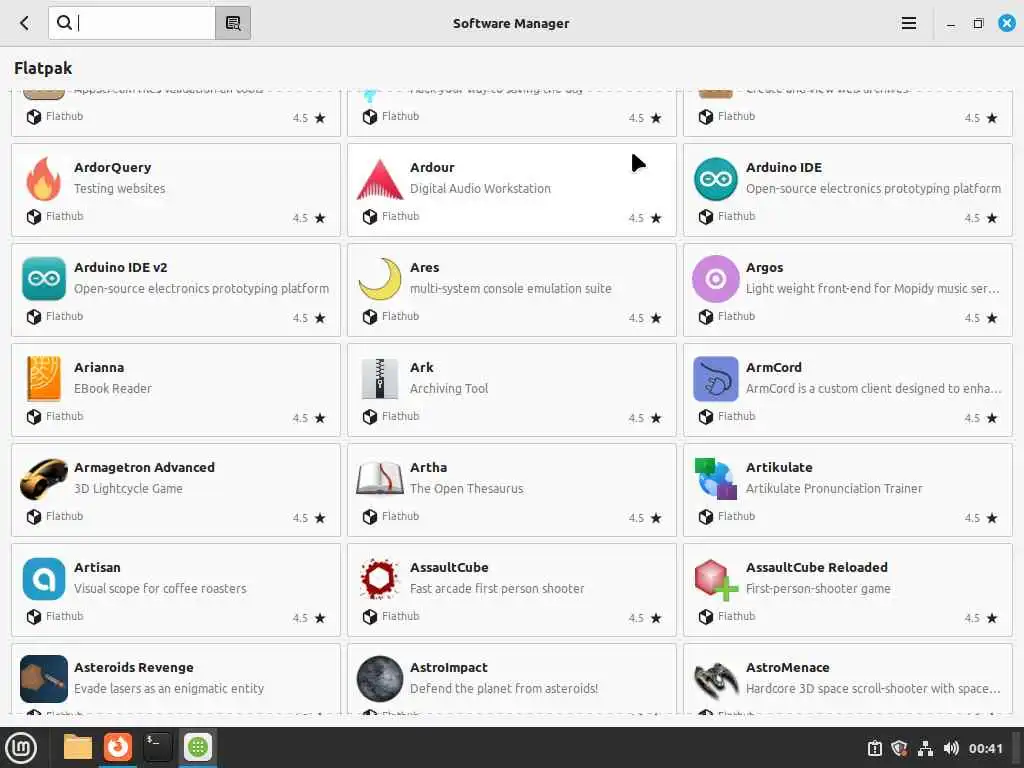The width and height of the screenshot is (1024, 768).
Task: Click the Flathub package icon on Ark card
Action: coord(370,417)
